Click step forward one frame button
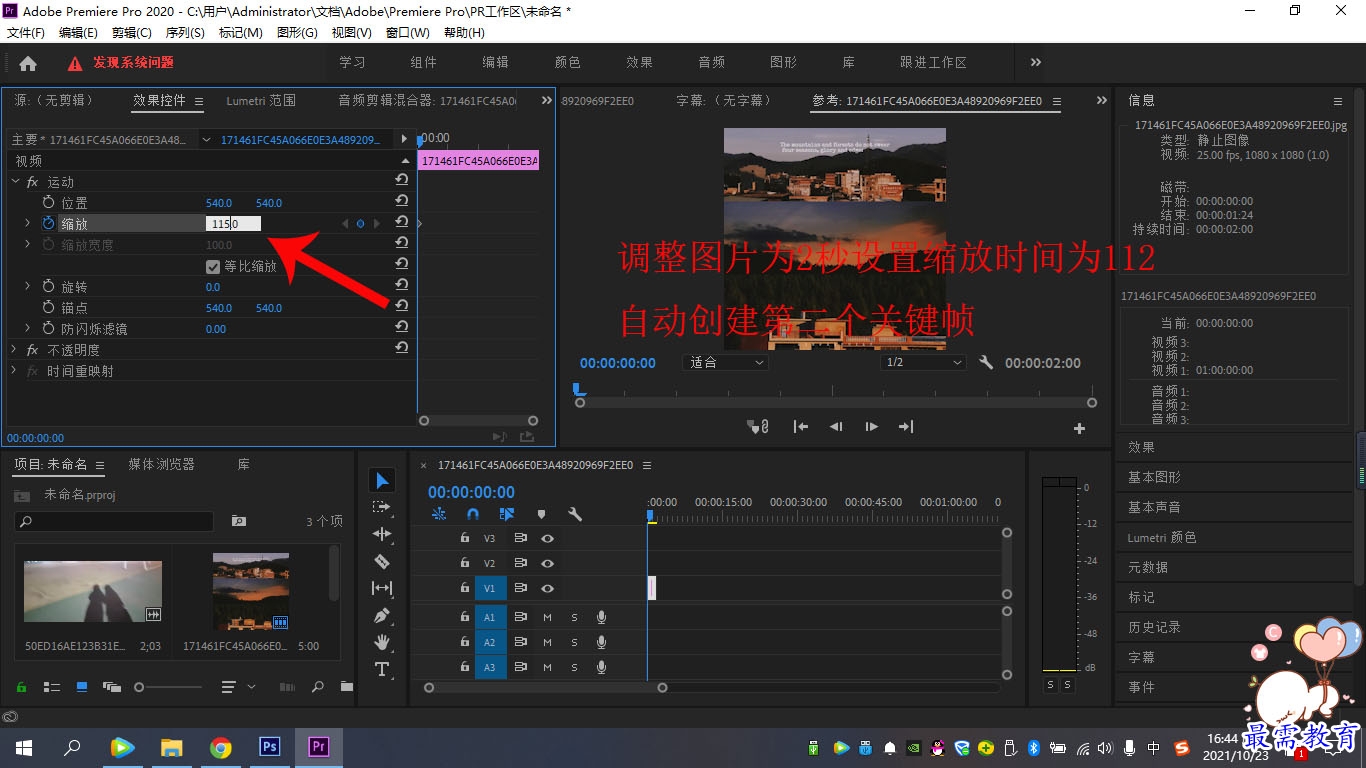Viewport: 1366px width, 768px height. click(871, 427)
